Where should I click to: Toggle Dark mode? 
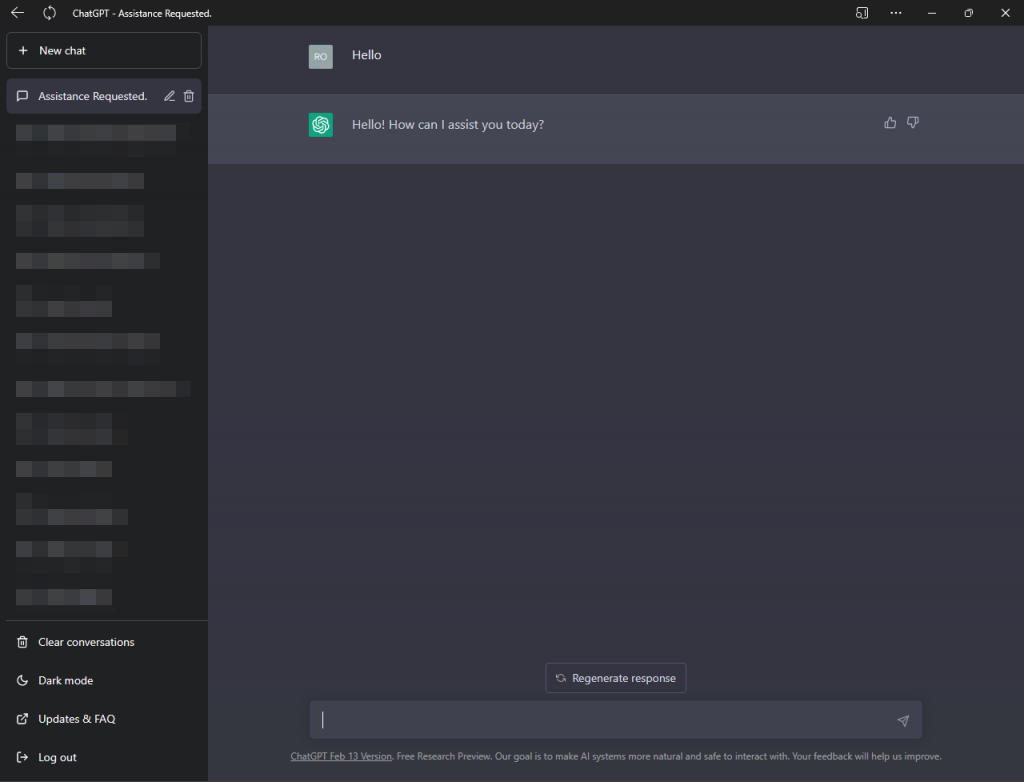[x=104, y=681]
